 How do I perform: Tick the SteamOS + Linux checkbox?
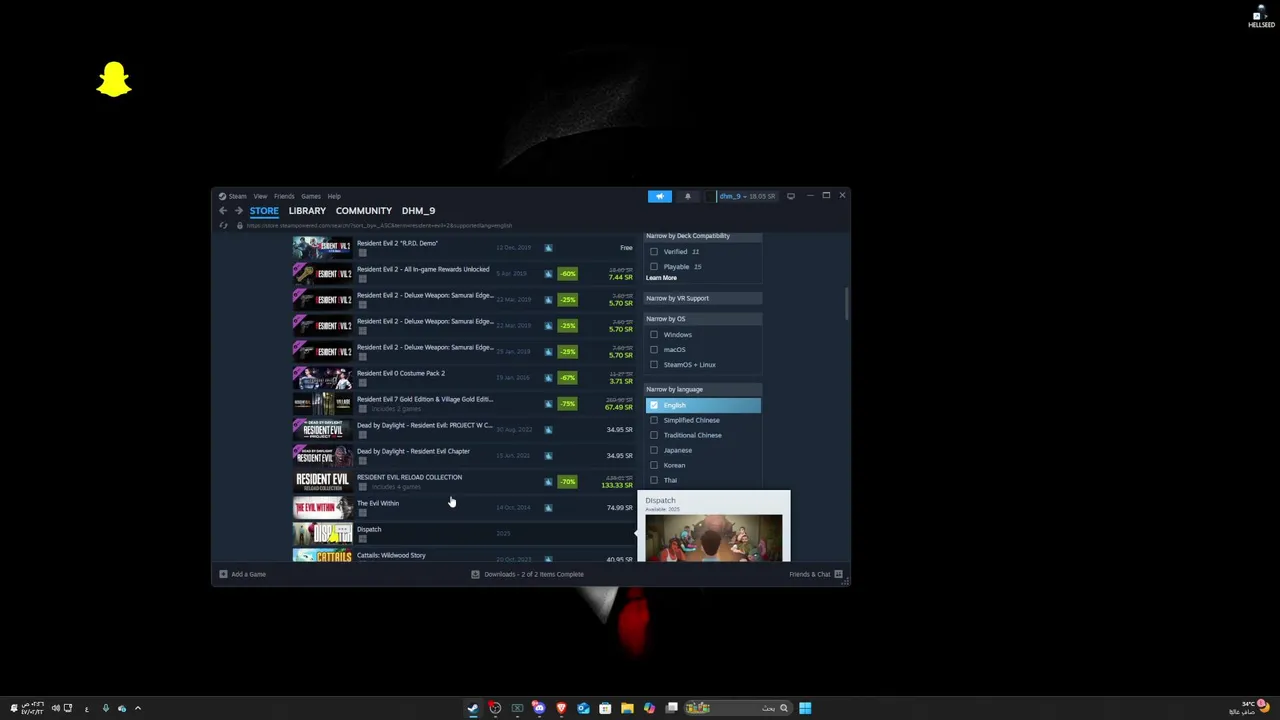pyautogui.click(x=654, y=365)
